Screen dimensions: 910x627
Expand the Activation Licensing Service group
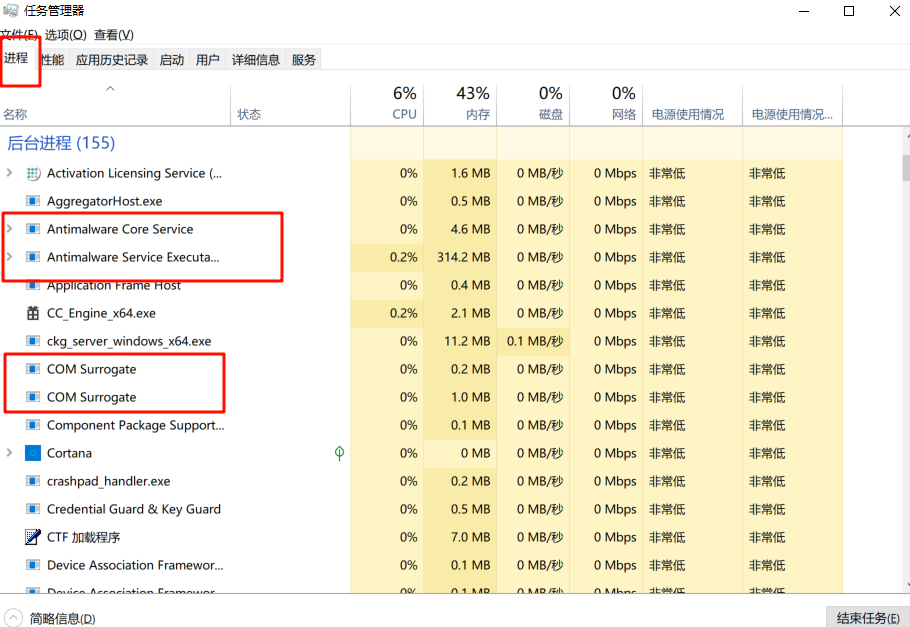coord(9,173)
